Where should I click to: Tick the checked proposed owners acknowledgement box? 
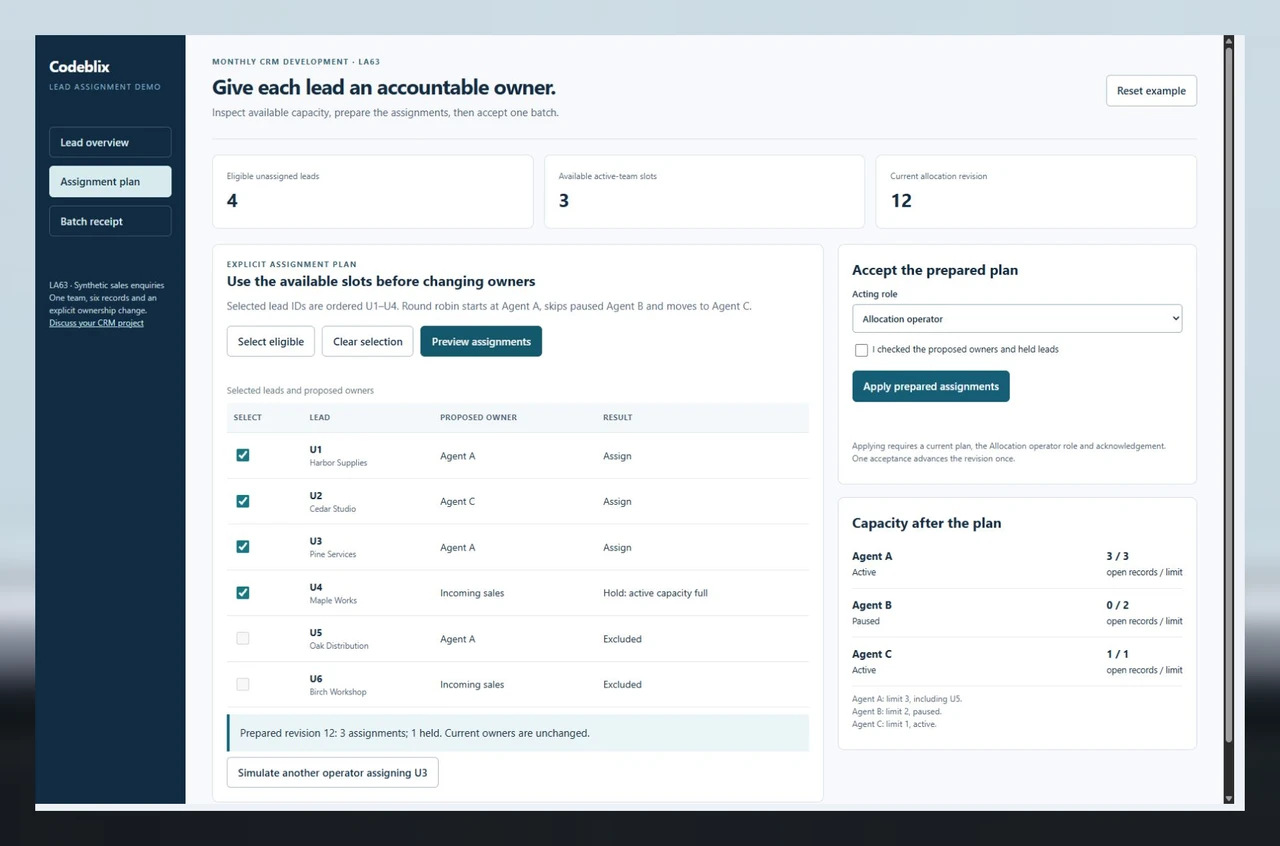coord(861,350)
